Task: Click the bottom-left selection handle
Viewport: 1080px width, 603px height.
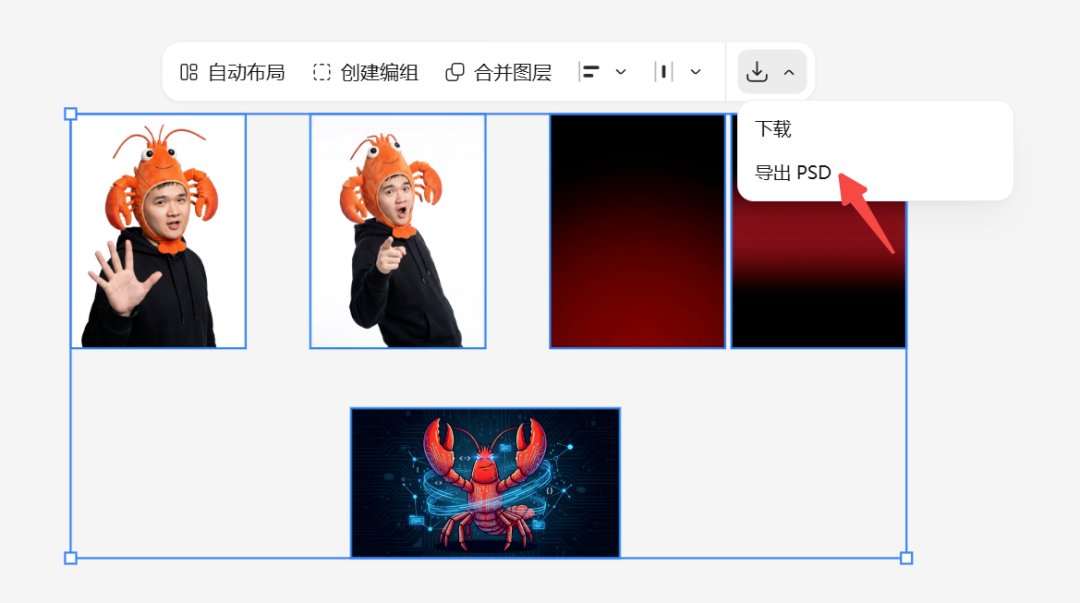Action: click(70, 558)
